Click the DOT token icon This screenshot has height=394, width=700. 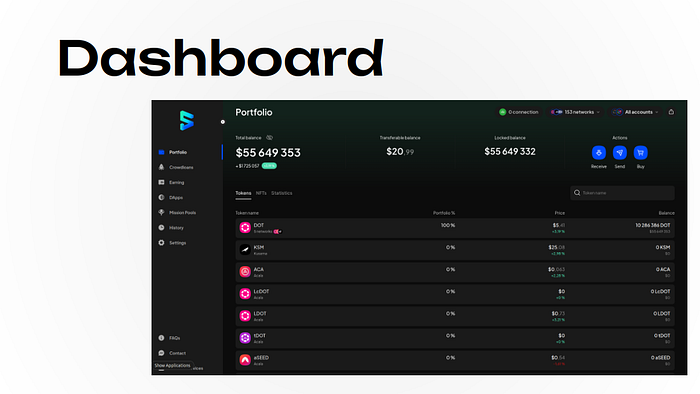click(245, 228)
